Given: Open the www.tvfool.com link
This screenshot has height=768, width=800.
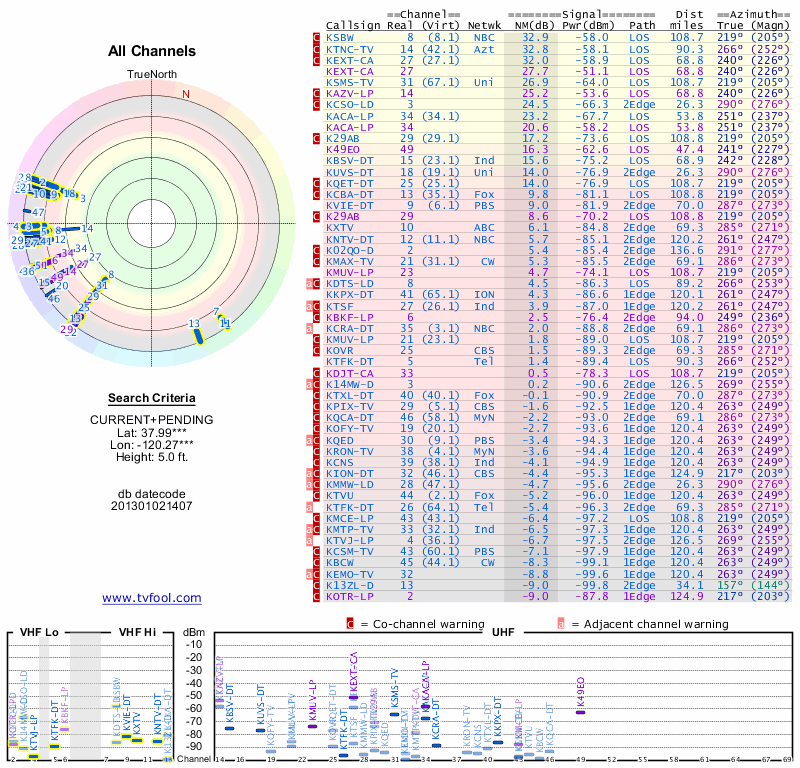Looking at the screenshot, I should [151, 598].
